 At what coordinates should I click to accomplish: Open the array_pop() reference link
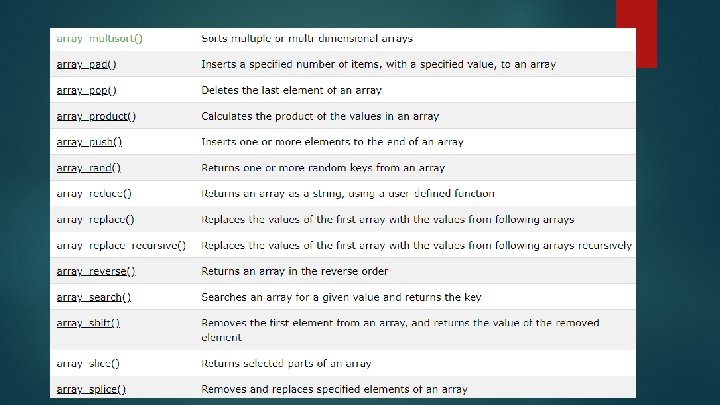[x=87, y=90]
